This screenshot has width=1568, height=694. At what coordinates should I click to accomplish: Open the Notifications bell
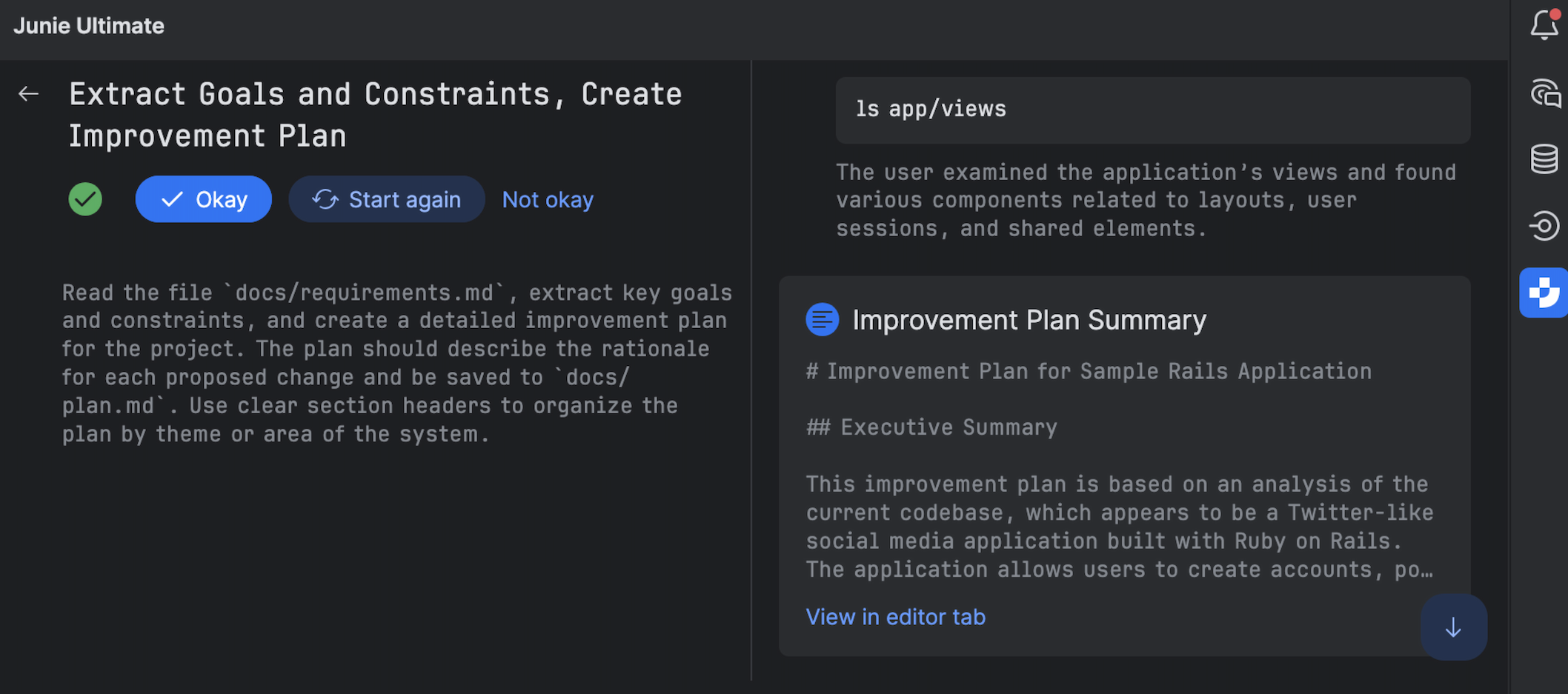pos(1544,25)
